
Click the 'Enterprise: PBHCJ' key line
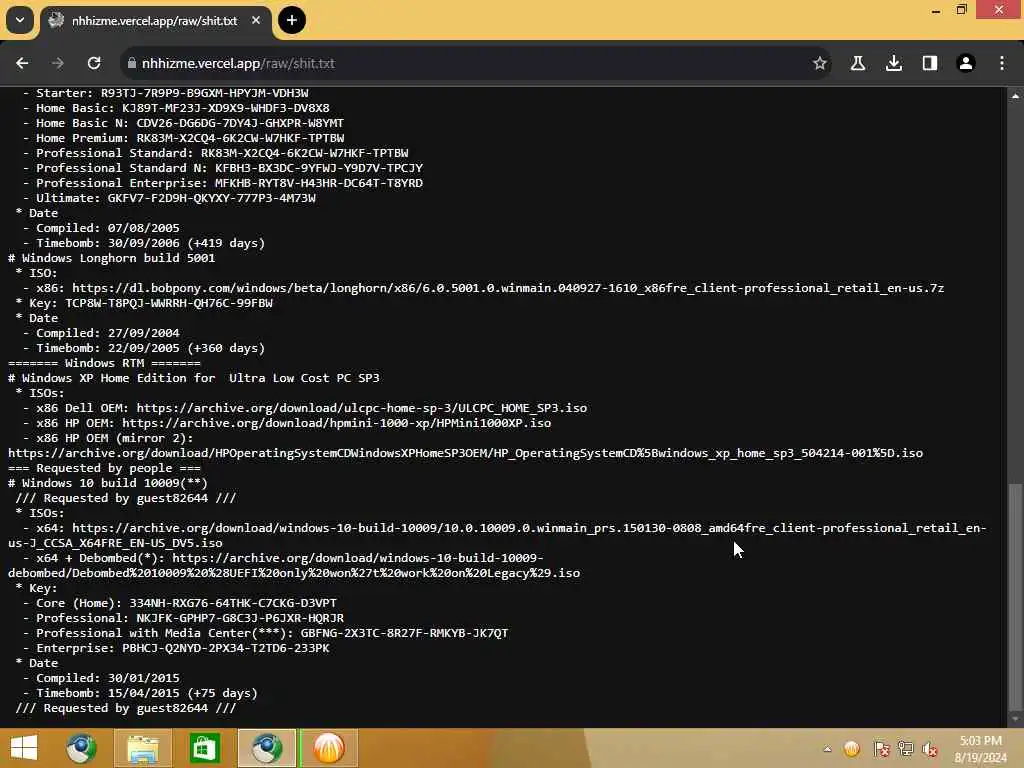click(176, 648)
